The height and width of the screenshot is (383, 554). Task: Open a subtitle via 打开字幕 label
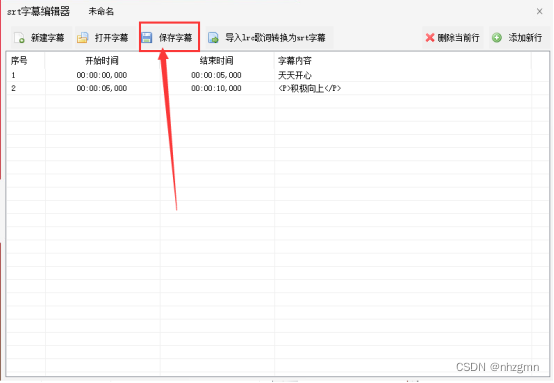coord(111,37)
